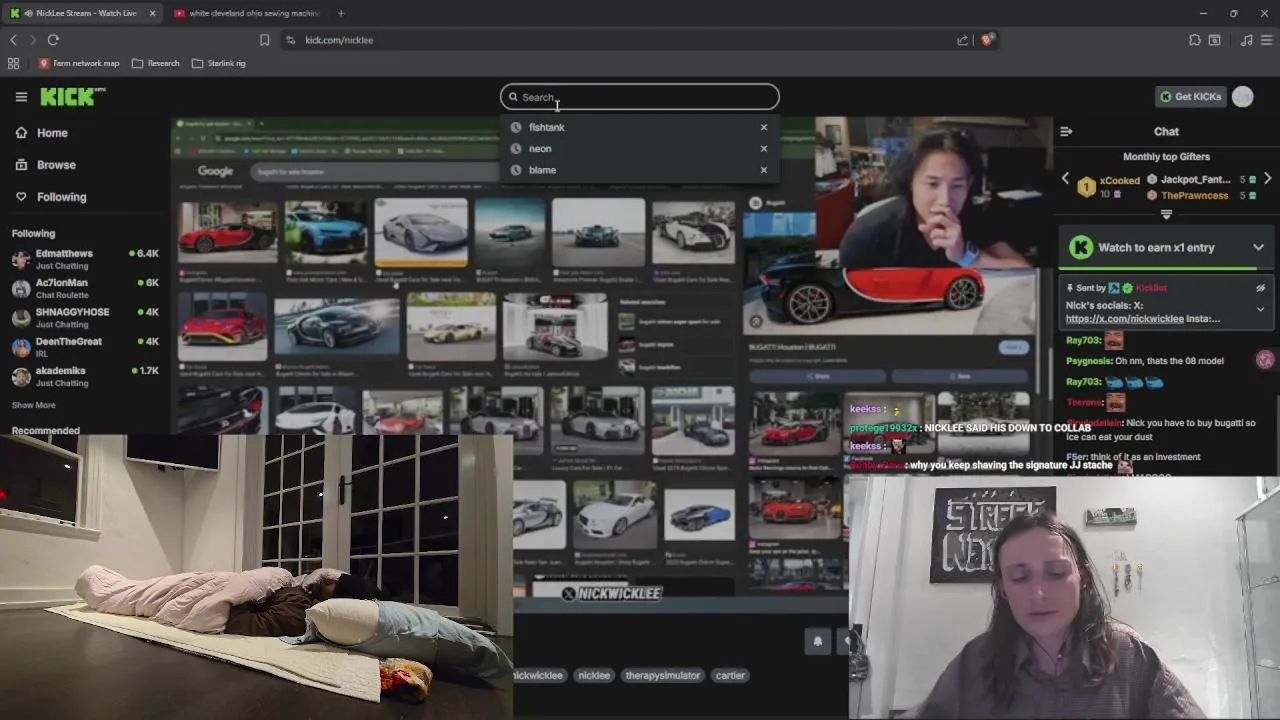
Task: Remove neon from recent searches
Action: point(764,148)
